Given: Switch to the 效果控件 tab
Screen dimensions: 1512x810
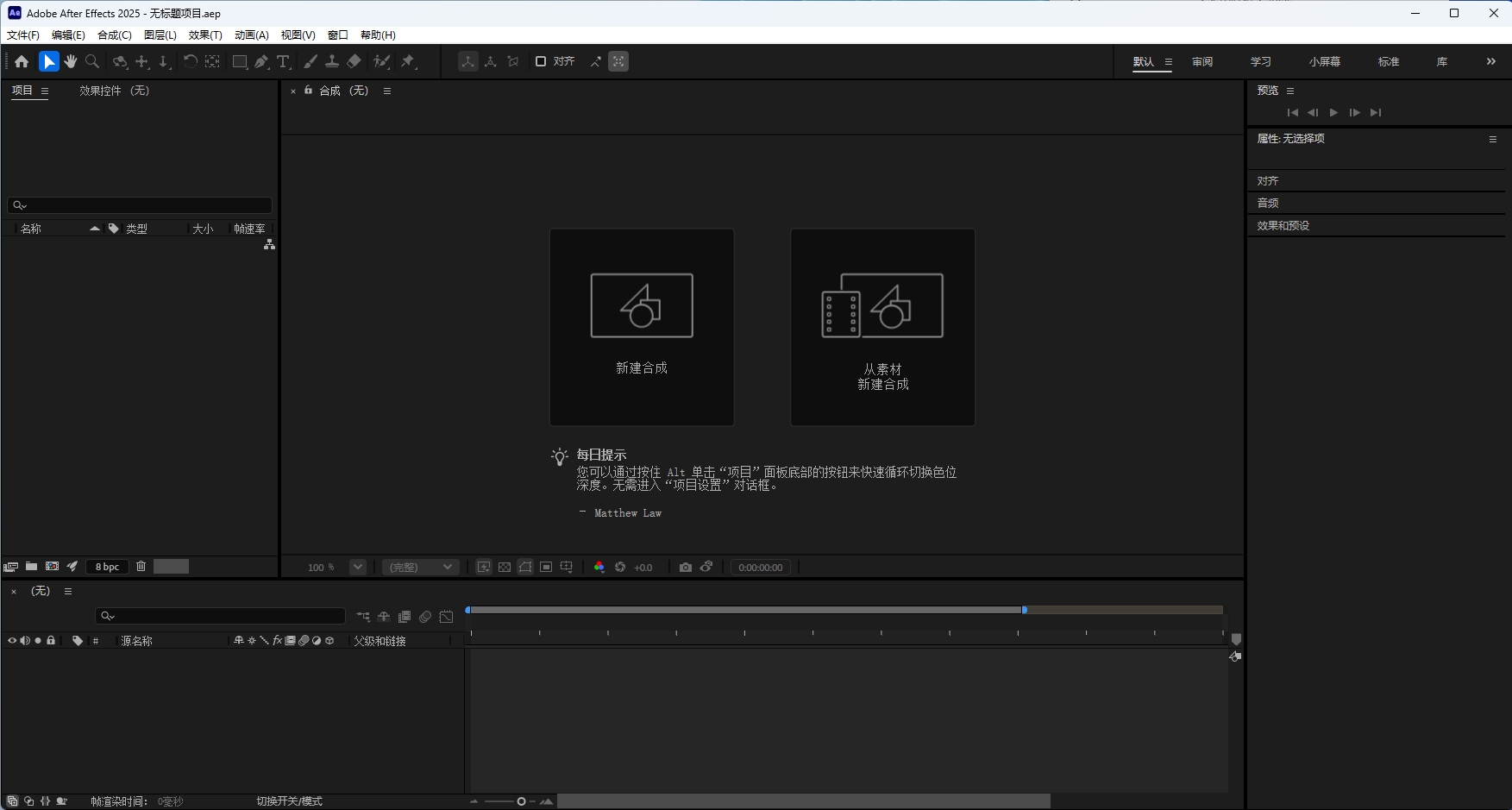Looking at the screenshot, I should (99, 90).
